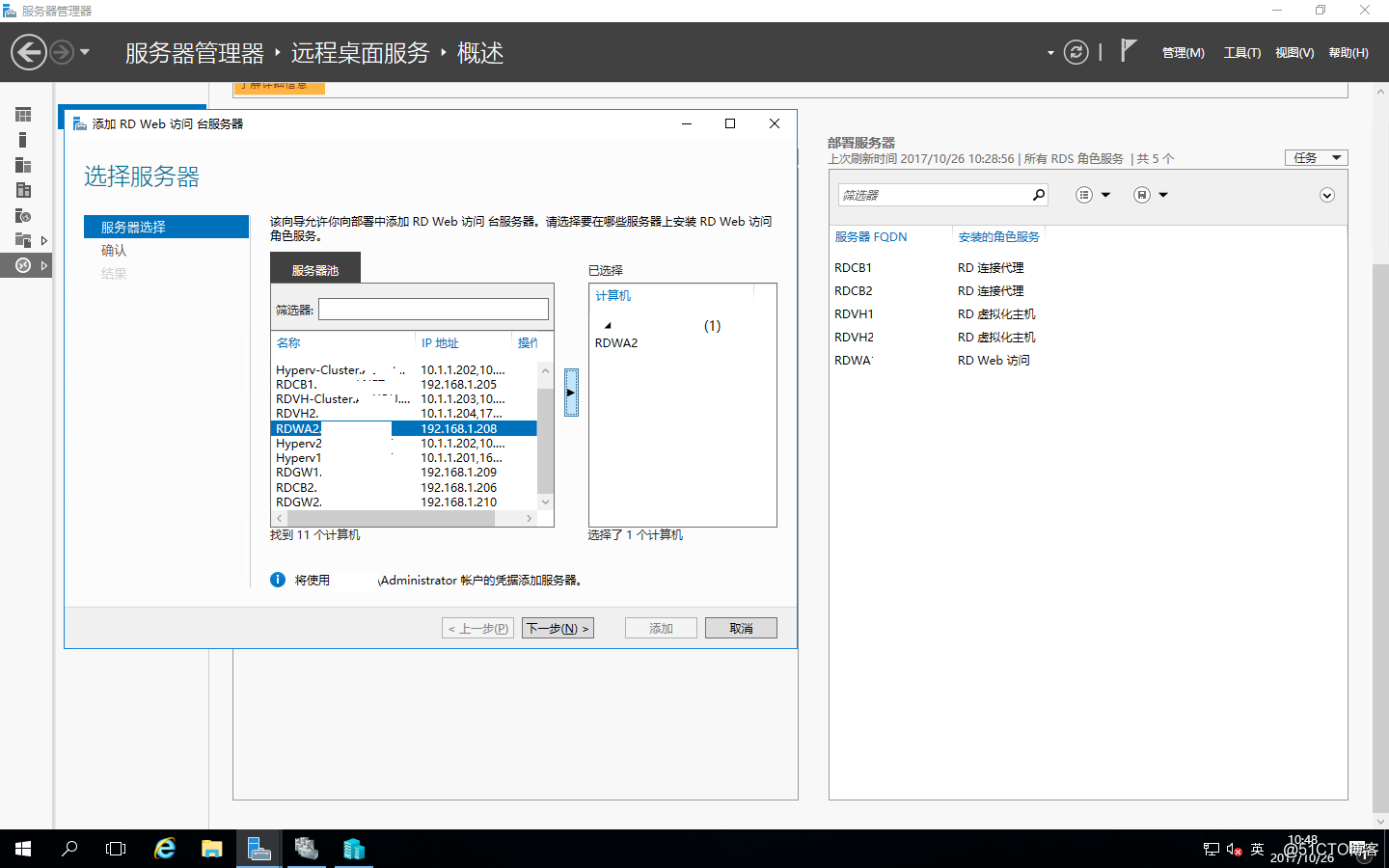Select the 确认 wizard step

[x=114, y=250]
